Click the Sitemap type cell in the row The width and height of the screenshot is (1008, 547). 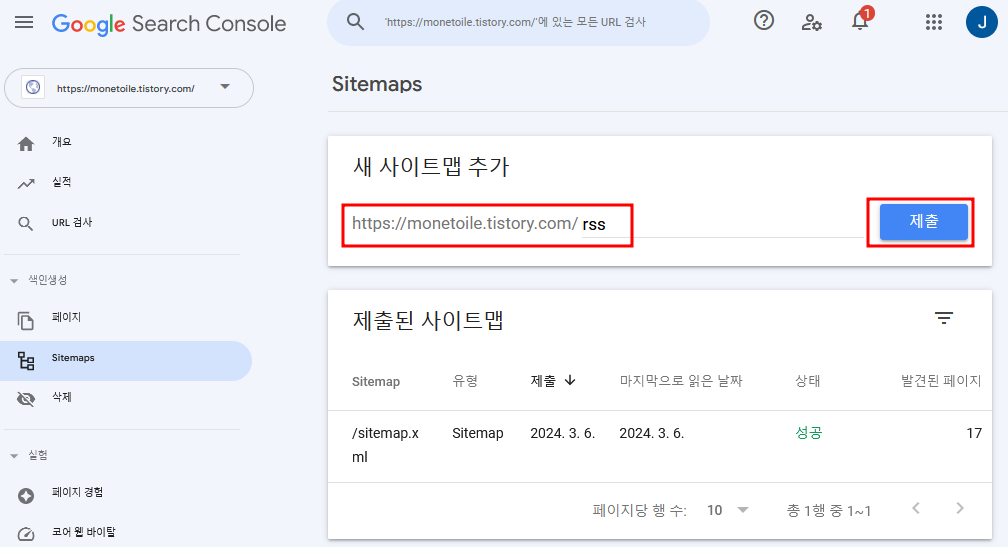point(478,433)
